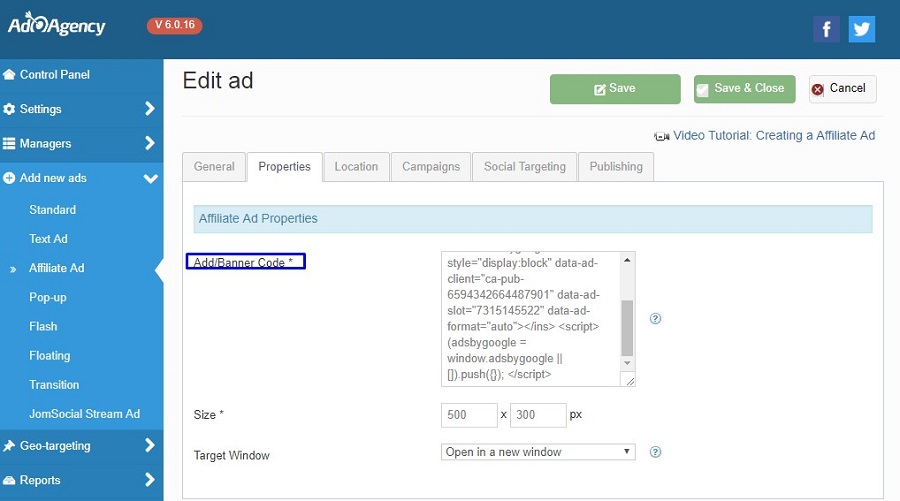The image size is (900, 501).
Task: Click the Add/Banner Code label
Action: pos(243,262)
